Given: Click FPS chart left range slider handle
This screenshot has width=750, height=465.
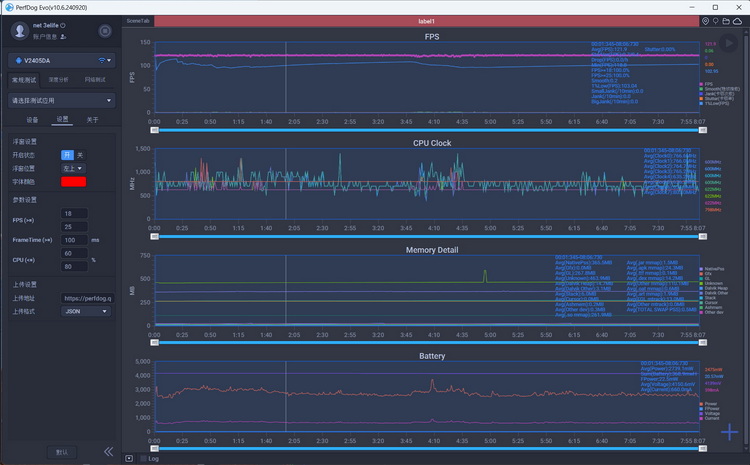Looking at the screenshot, I should coord(154,130).
